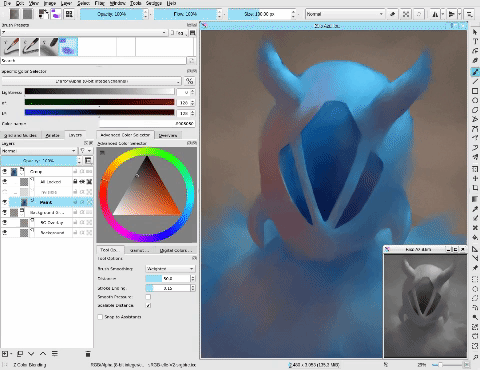Select the Rectangular Selection tool
The image size is (480, 370).
click(x=475, y=279)
